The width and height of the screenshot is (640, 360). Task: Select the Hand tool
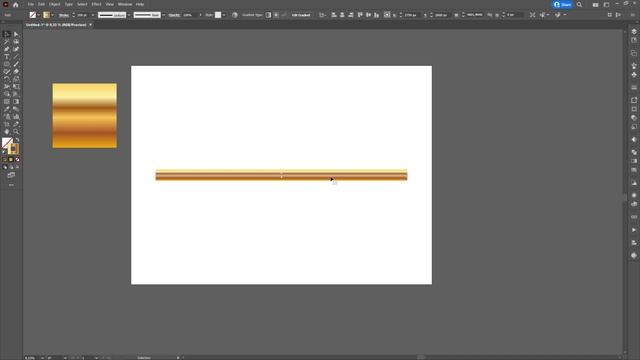coord(7,131)
